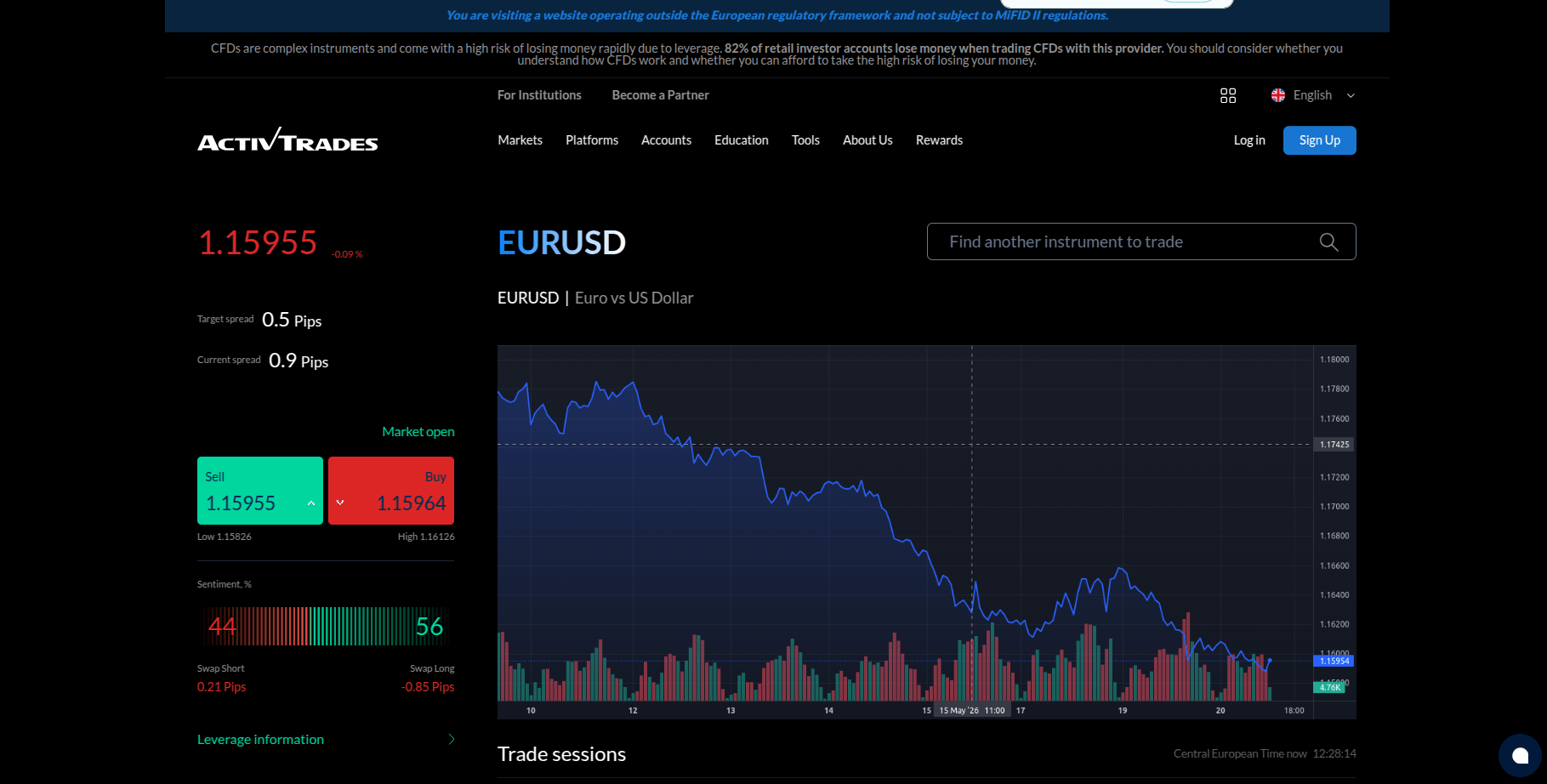Open the About Us menu
Viewport: 1547px width, 784px height.
(867, 140)
